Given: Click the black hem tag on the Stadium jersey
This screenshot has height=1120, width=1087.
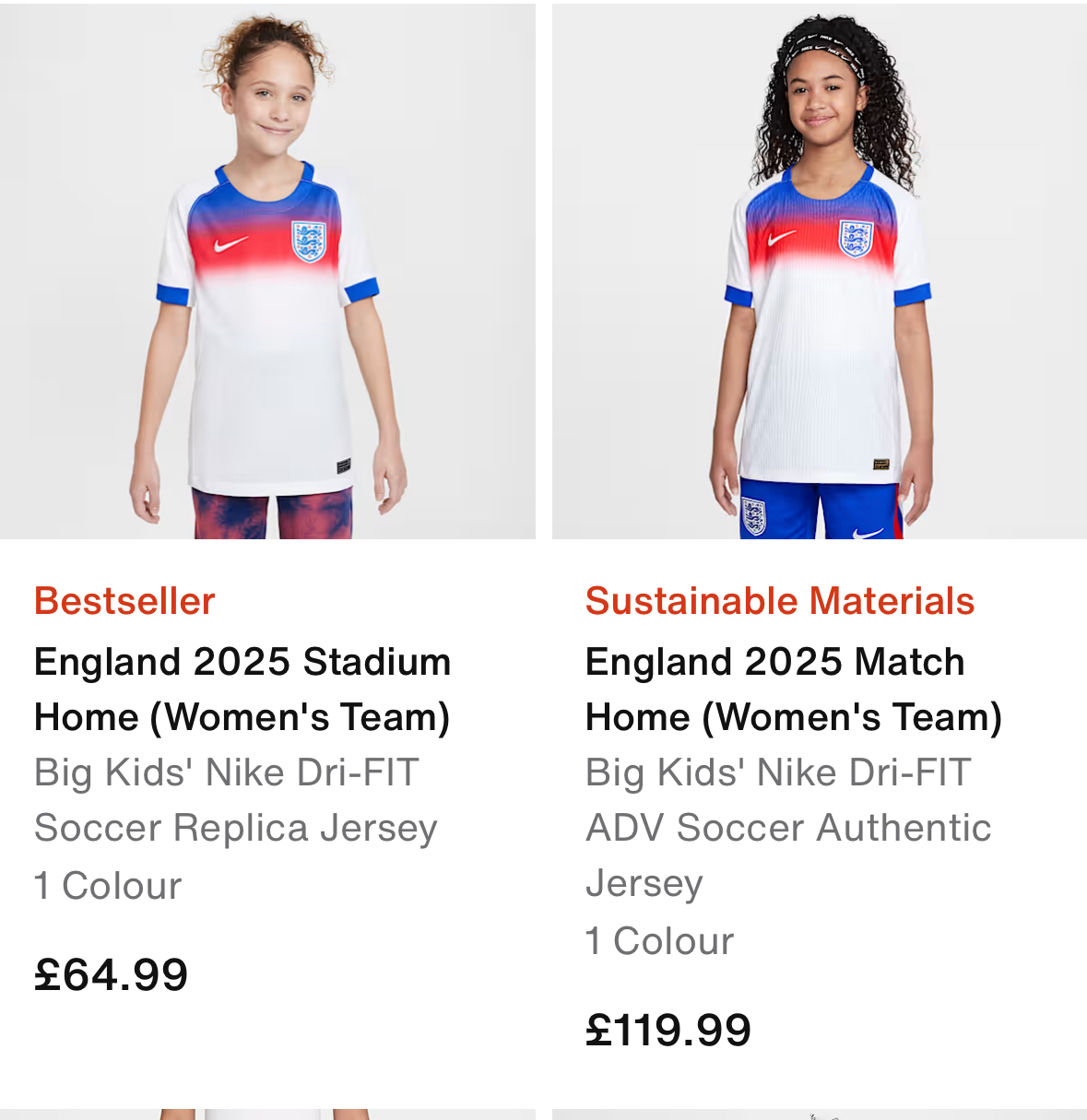Looking at the screenshot, I should [x=343, y=466].
